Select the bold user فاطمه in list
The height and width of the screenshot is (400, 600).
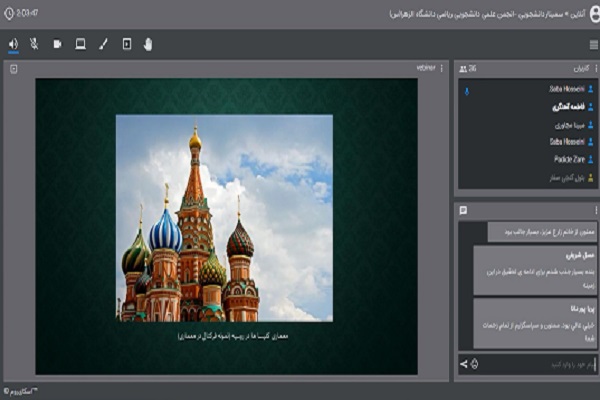(568, 107)
